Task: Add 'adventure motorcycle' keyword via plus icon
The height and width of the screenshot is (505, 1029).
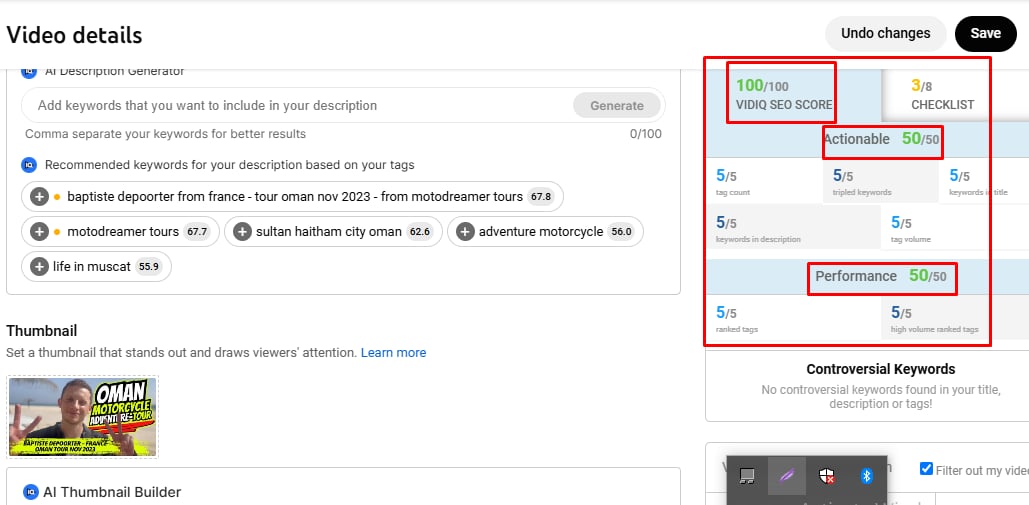Action: pos(465,232)
